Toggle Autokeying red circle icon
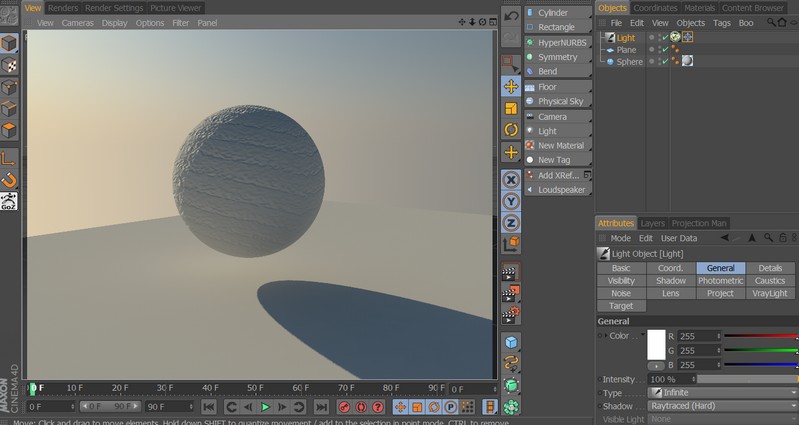This screenshot has width=799, height=425. pos(361,407)
